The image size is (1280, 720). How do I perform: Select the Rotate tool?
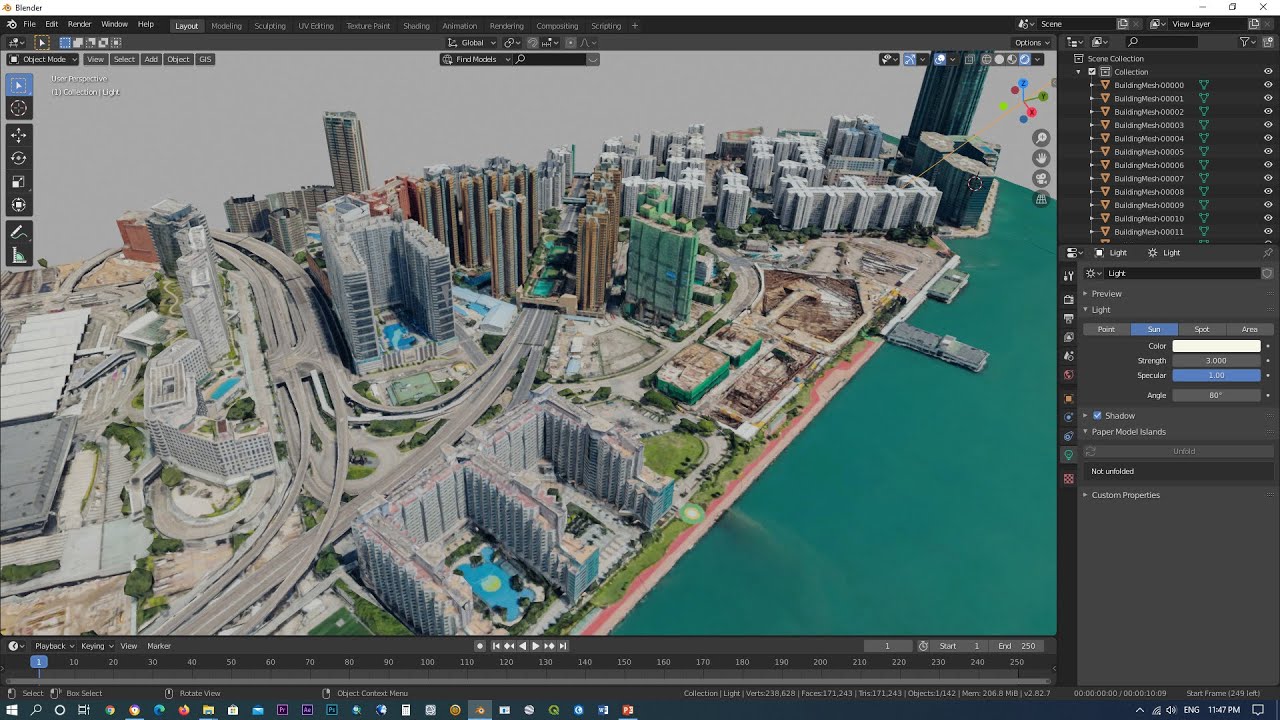(x=18, y=158)
